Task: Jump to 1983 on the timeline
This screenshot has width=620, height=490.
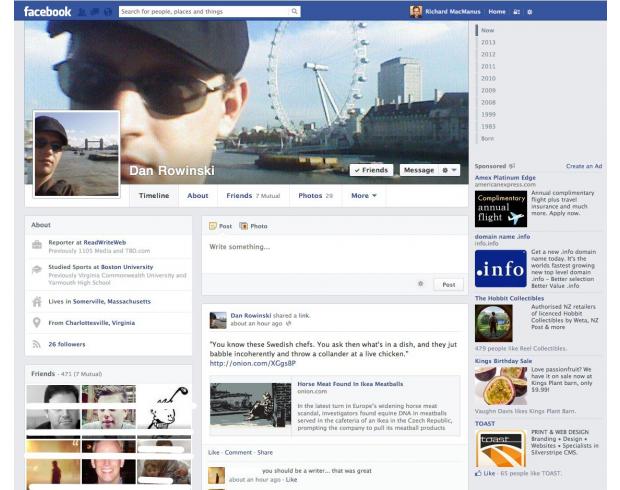Action: [x=488, y=127]
